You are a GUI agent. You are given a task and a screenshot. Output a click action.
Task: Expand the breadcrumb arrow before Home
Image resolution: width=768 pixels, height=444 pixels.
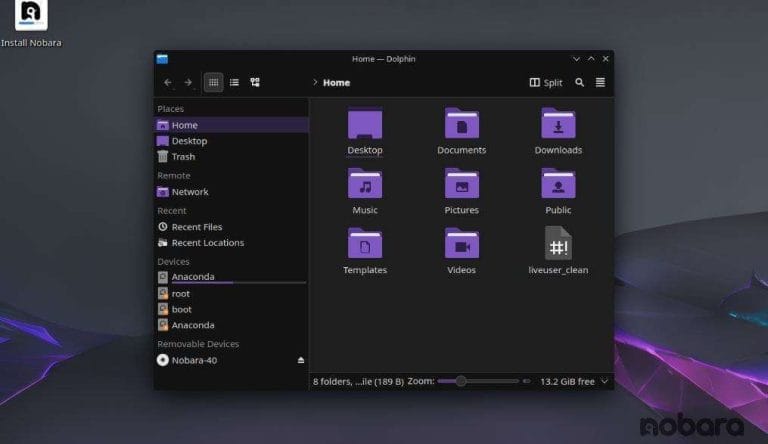coord(315,82)
